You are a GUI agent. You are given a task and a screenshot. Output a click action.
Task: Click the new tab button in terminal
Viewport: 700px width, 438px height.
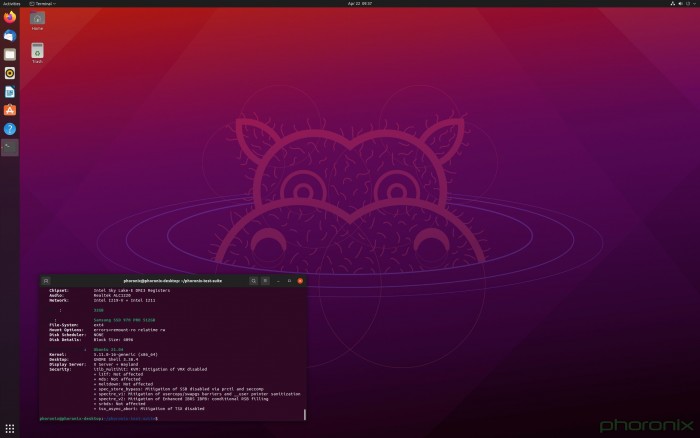click(46, 281)
